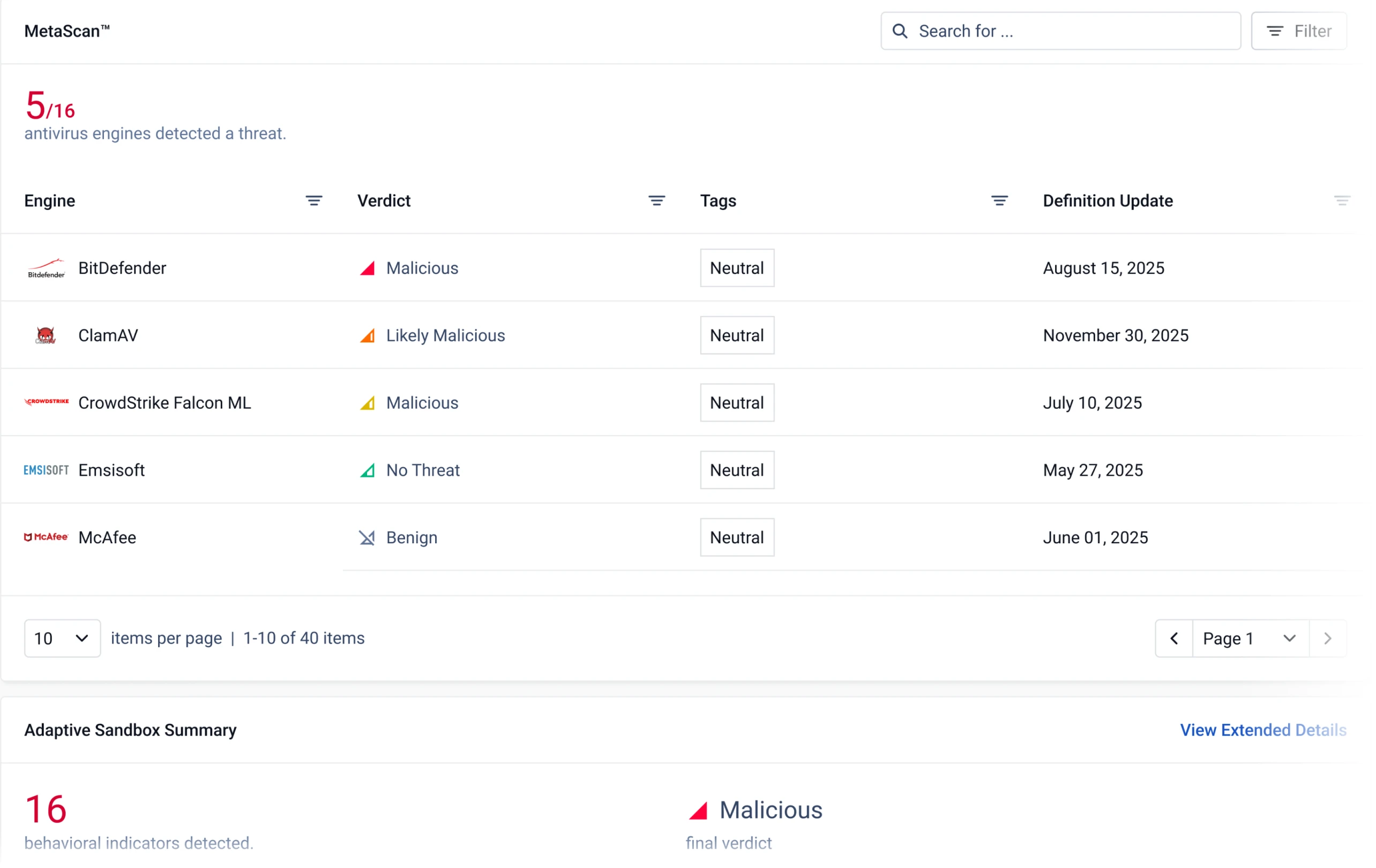Click the BitDefender logo icon
Screen dimensions: 1376x868
pos(46,268)
